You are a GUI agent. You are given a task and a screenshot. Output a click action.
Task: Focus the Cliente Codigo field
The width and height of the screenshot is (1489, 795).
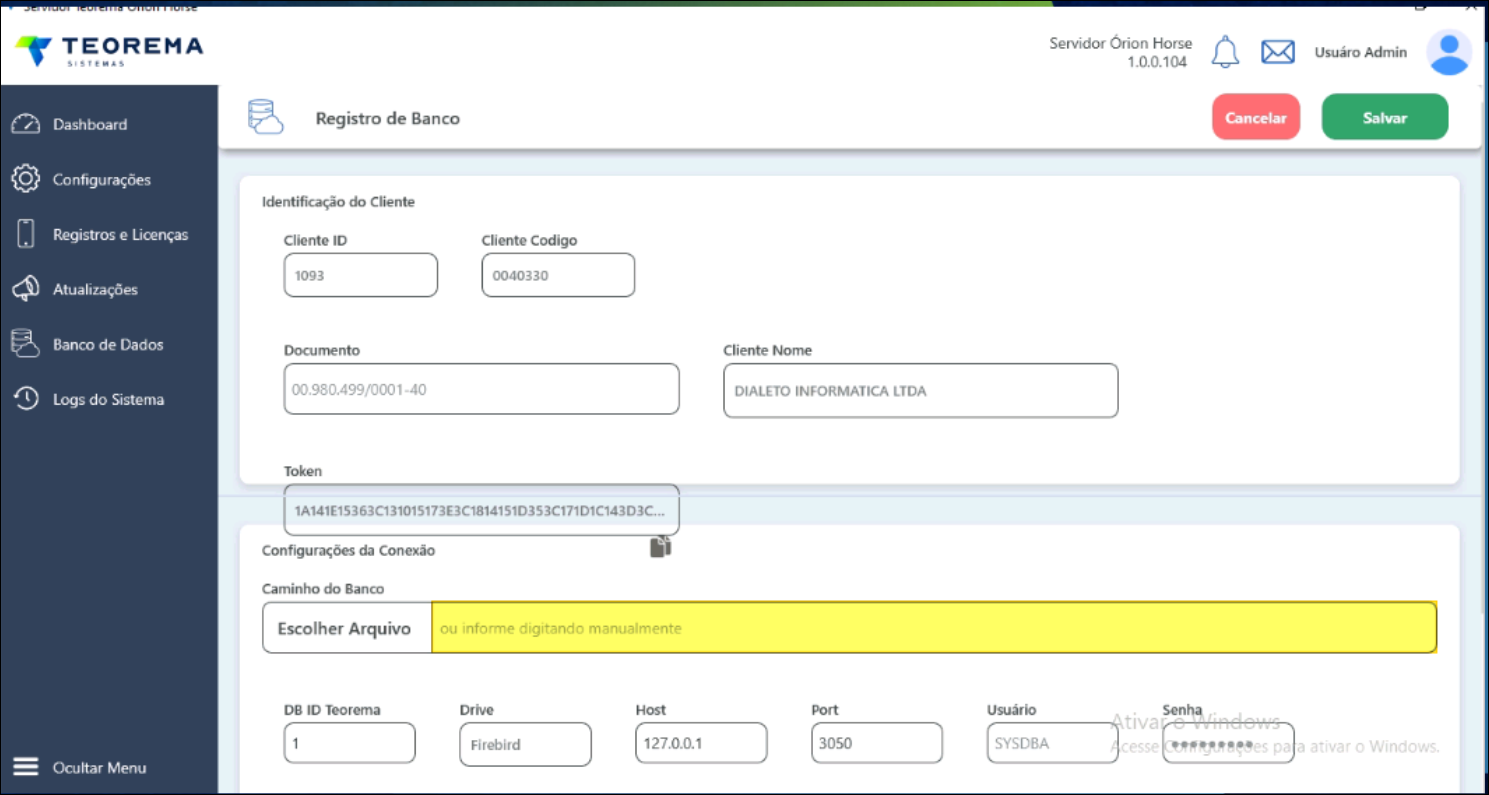tap(558, 275)
